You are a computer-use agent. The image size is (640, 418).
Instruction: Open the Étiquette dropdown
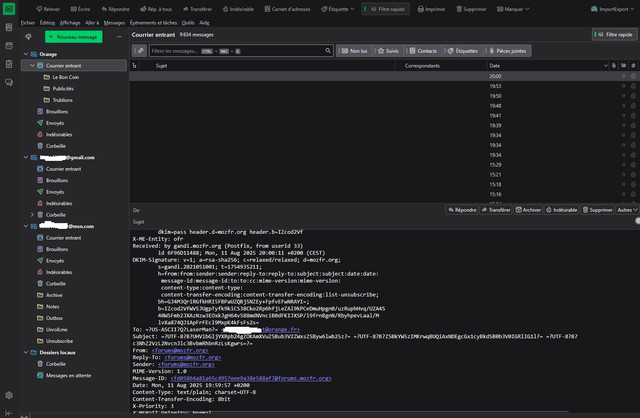pyautogui.click(x=337, y=9)
